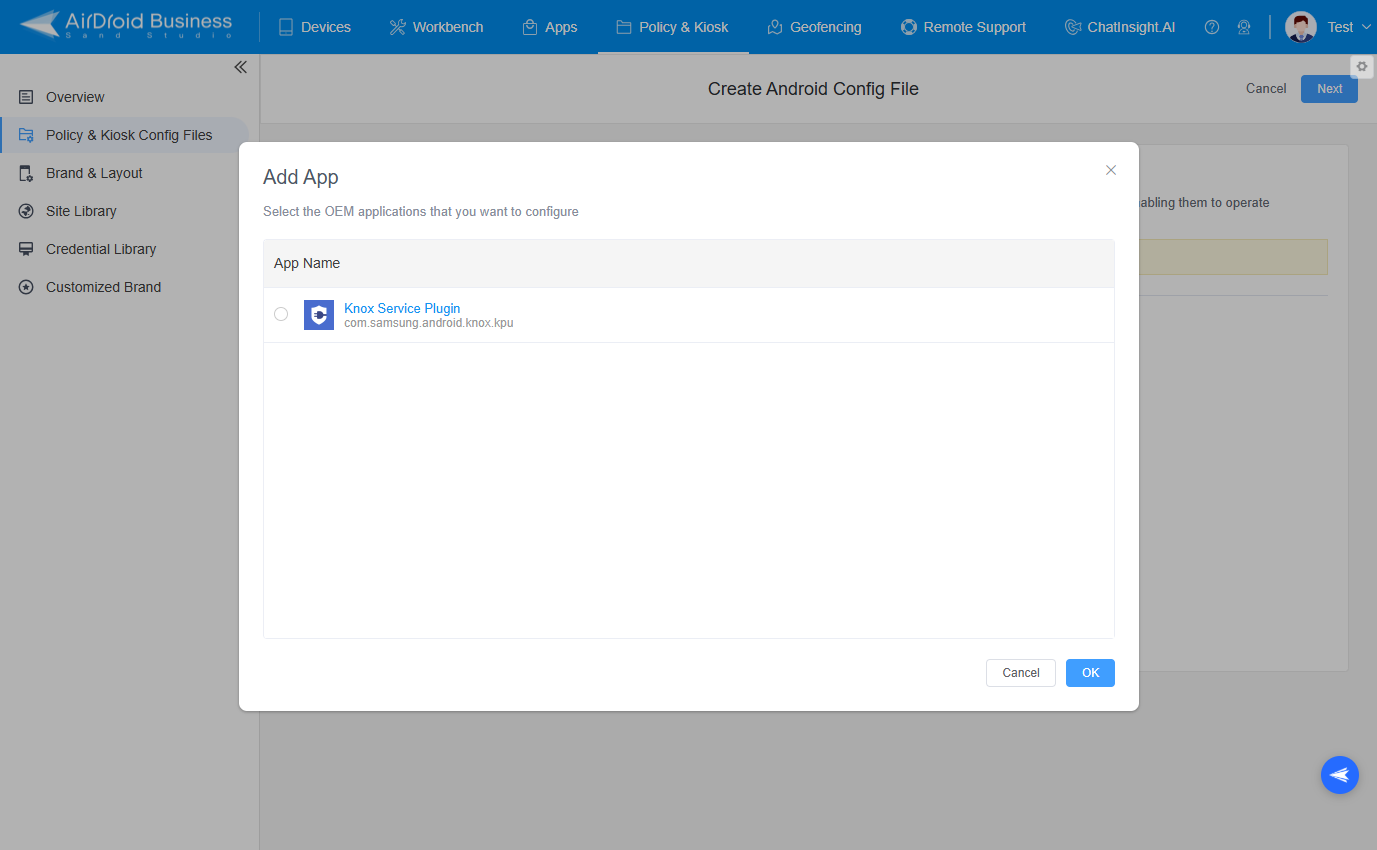Viewport: 1377px width, 850px height.
Task: Select the Knox Service Plugin radio button
Action: click(281, 314)
